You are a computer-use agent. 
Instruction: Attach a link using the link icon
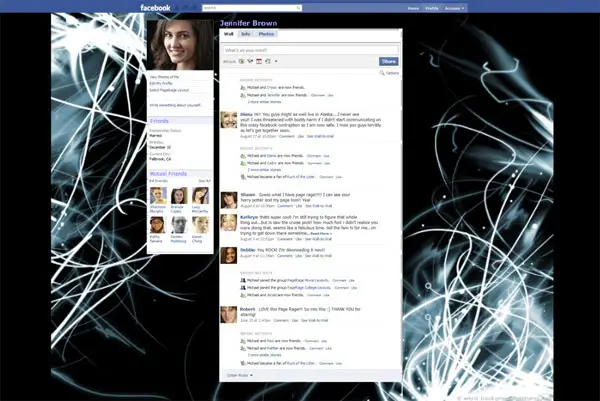268,61
